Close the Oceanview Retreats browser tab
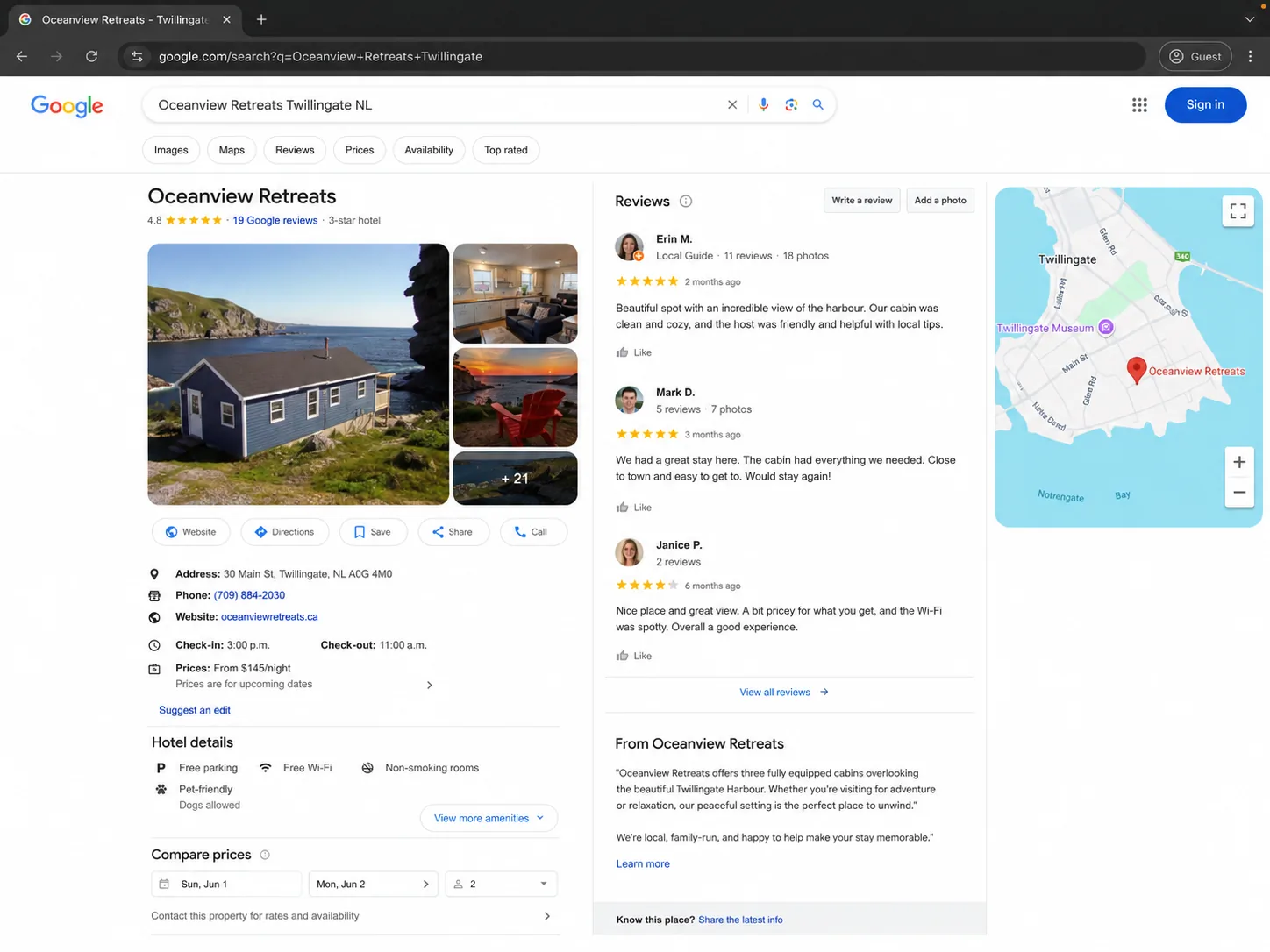The image size is (1270, 952). coord(226,19)
